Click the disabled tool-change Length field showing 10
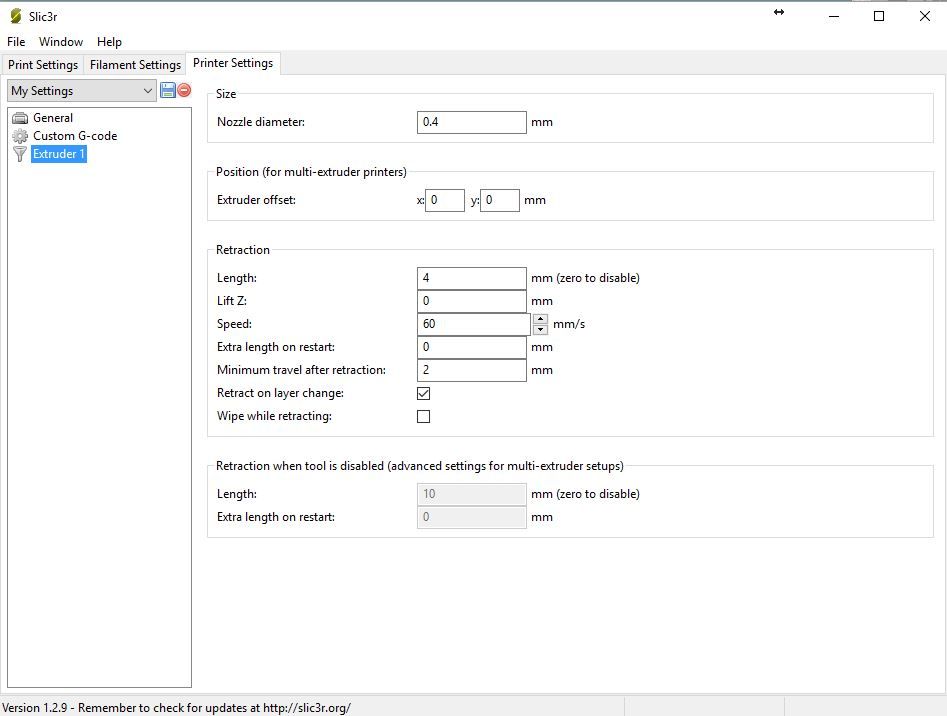947x716 pixels. tap(472, 494)
